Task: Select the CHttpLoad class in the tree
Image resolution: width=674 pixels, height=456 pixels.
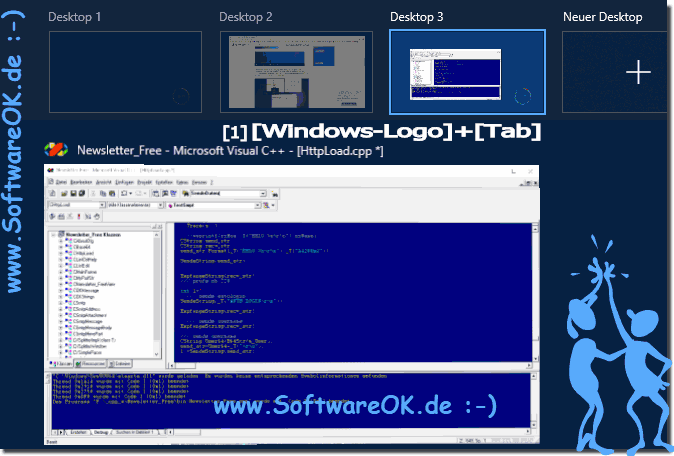Action: [x=82, y=254]
